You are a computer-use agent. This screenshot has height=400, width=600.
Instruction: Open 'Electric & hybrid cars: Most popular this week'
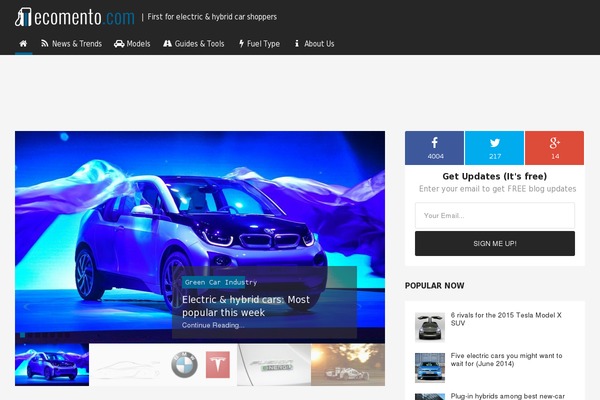[246, 306]
